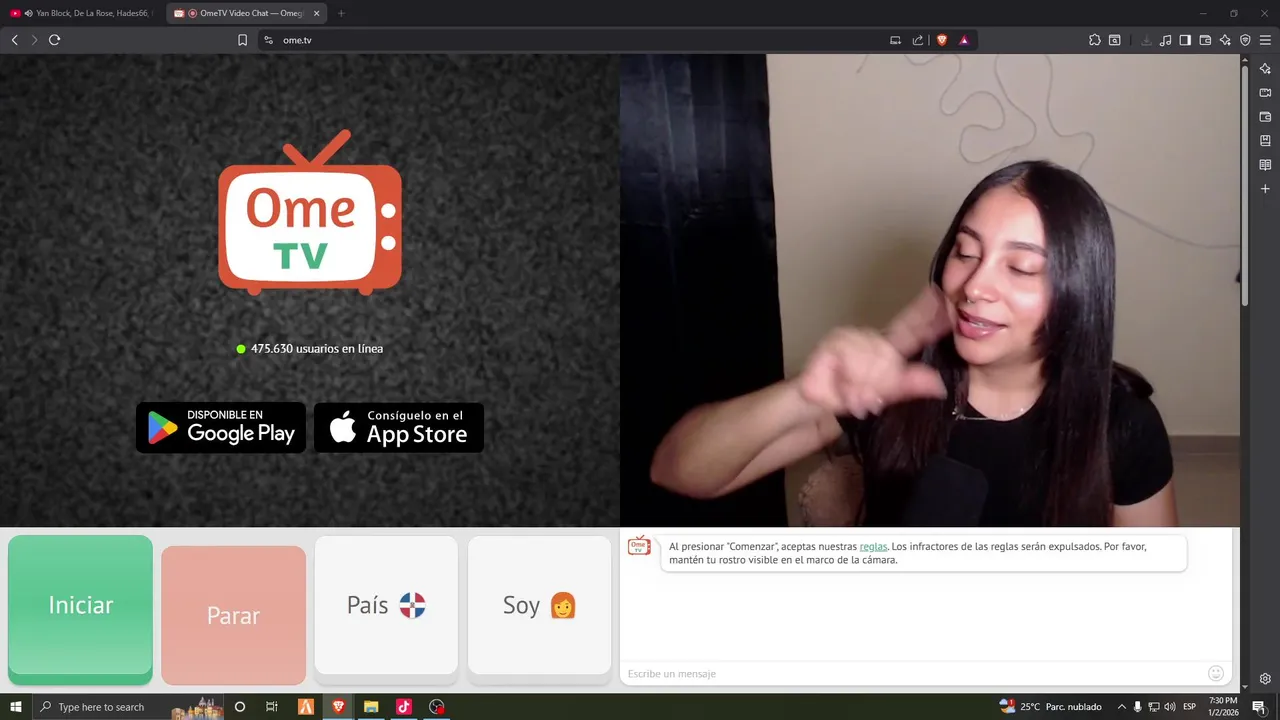Toggle the browser sidebar panel icon

click(1185, 40)
